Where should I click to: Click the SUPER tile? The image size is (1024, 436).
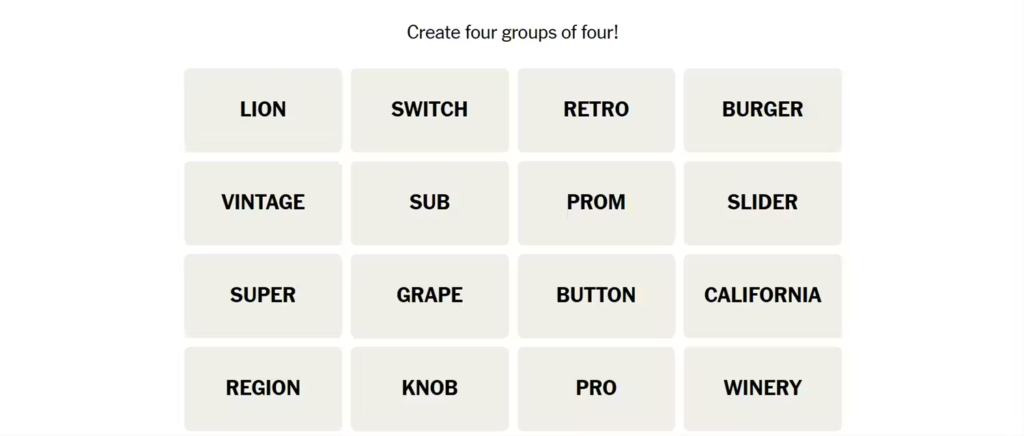263,296
